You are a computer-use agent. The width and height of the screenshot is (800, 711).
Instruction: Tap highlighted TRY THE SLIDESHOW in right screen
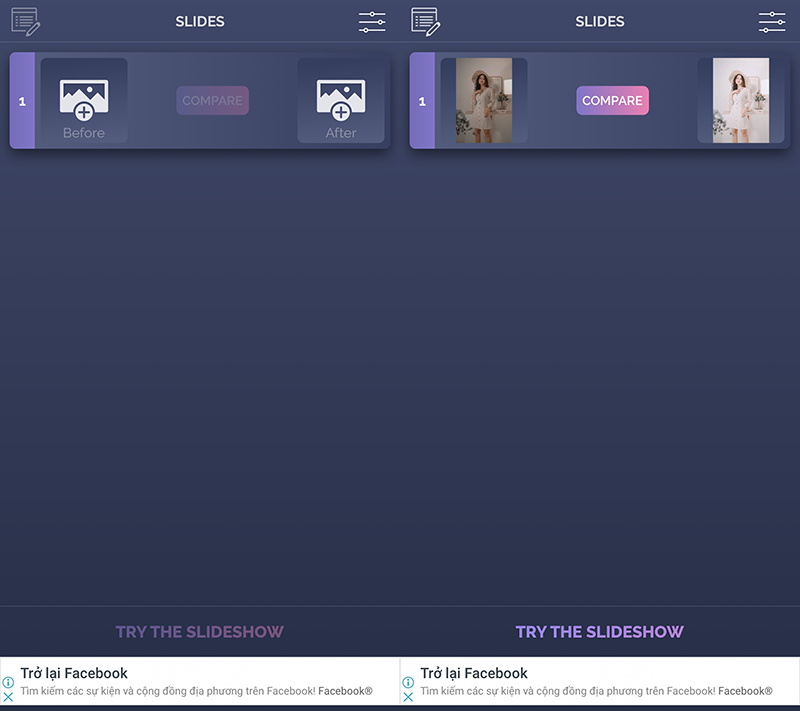click(x=599, y=632)
